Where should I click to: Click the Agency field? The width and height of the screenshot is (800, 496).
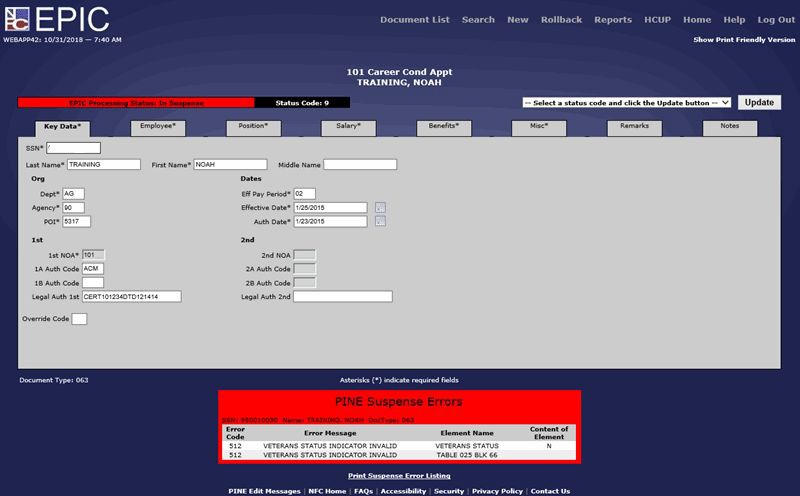coord(73,208)
